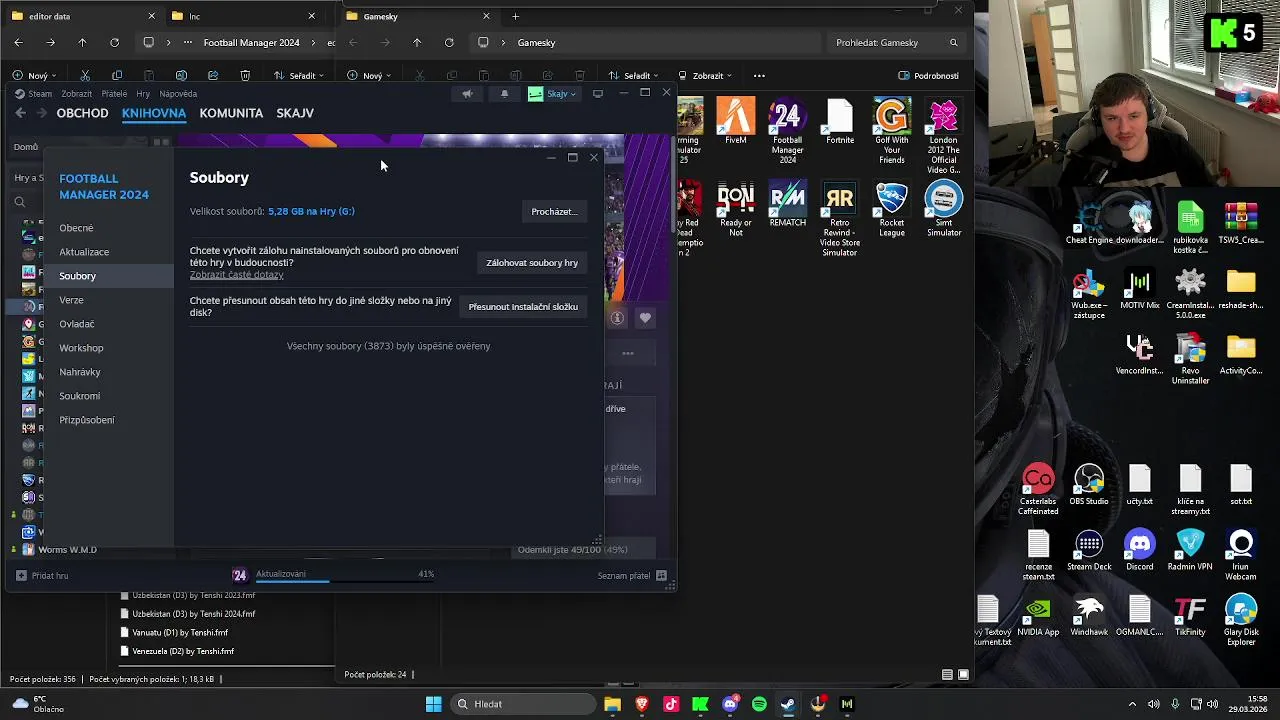
Task: Open the Zobrazit menu in Steam
Action: tap(76, 94)
